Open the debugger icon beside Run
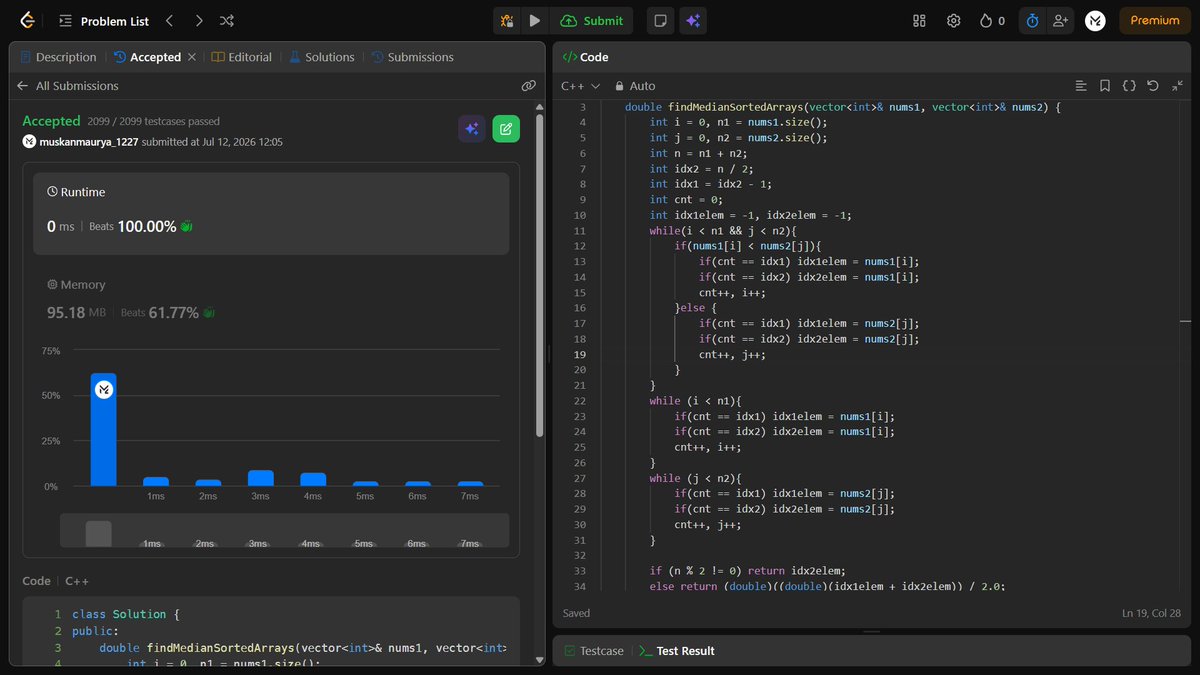The image size is (1200, 675). point(507,20)
